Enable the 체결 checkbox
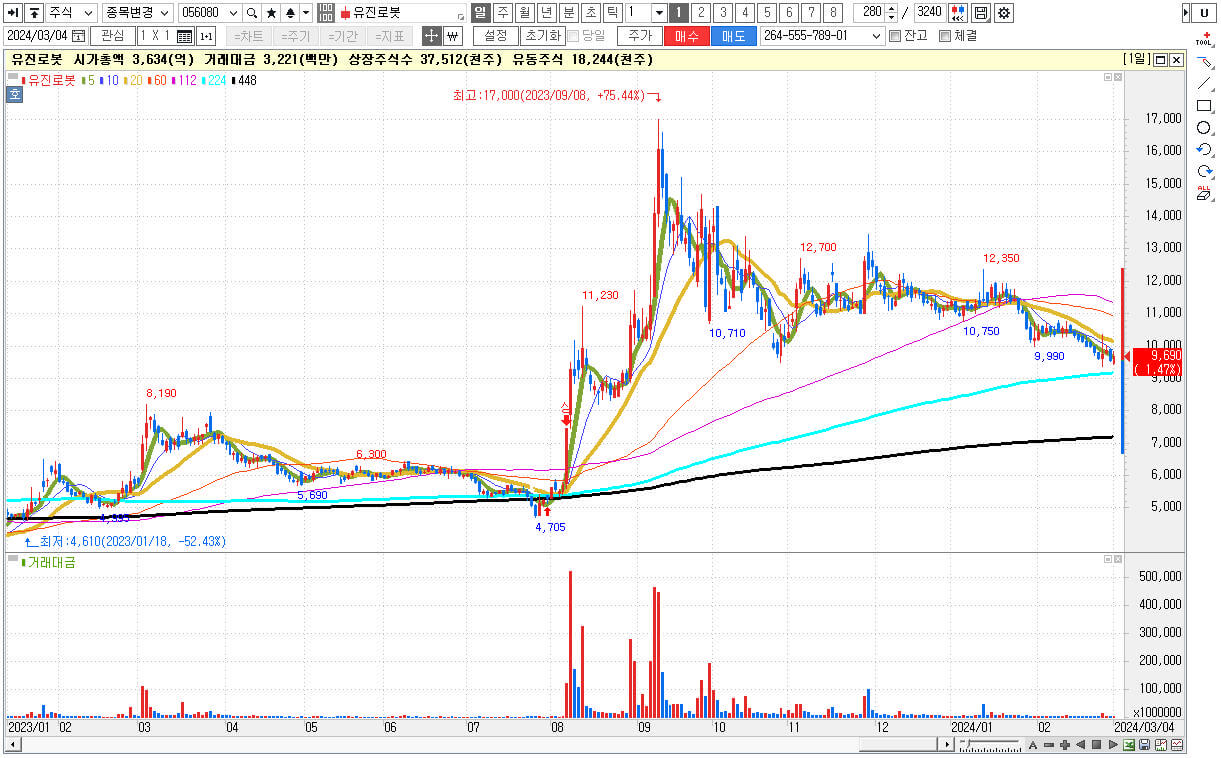 click(x=944, y=36)
